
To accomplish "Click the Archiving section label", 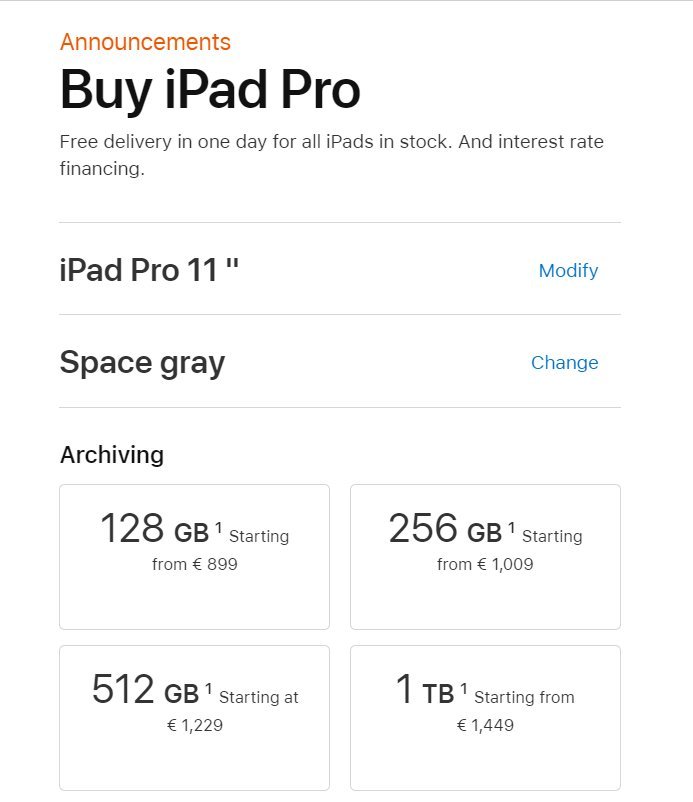I will 112,455.
